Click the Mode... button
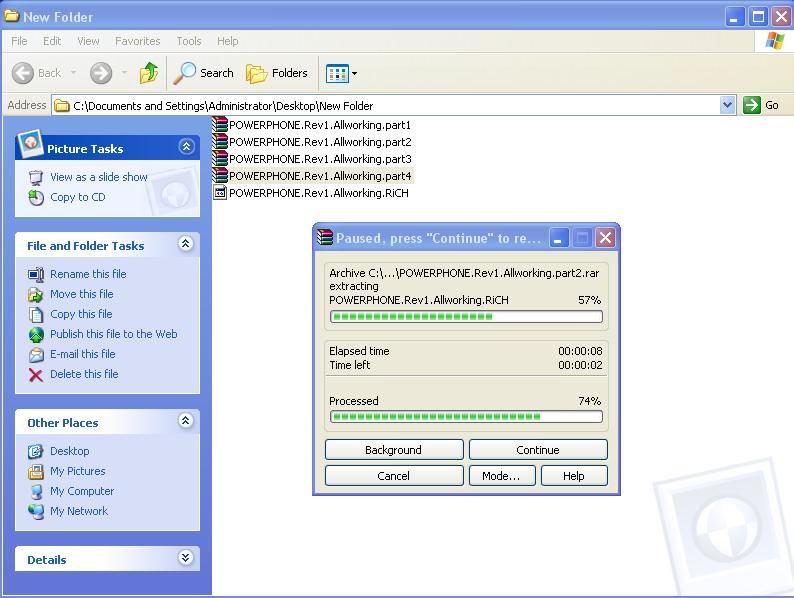Screen dimensions: 794x598 [x=501, y=475]
